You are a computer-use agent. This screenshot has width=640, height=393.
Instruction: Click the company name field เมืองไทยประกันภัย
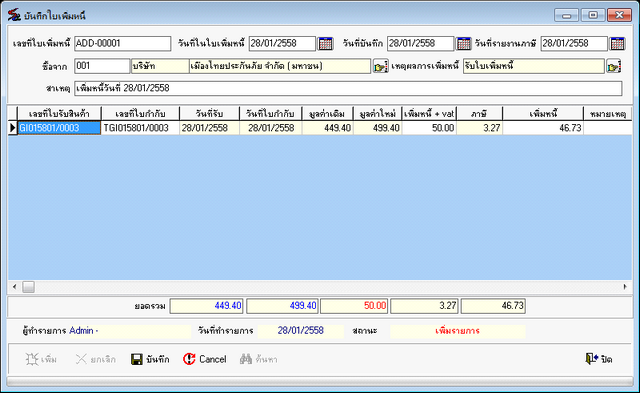(280, 66)
